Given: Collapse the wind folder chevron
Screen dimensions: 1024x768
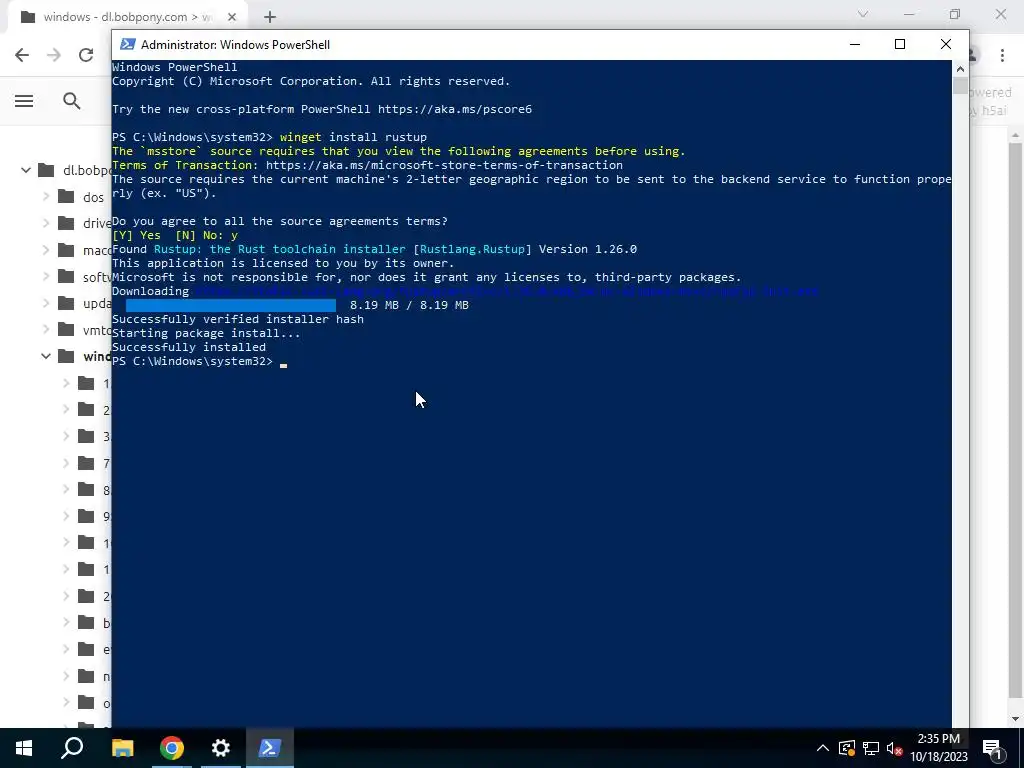Looking at the screenshot, I should pos(46,356).
